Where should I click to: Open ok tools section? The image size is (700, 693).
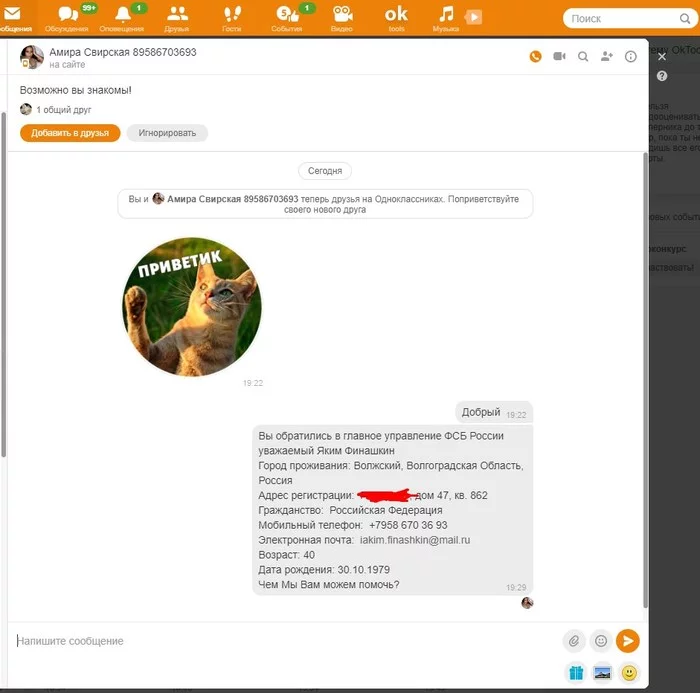[396, 18]
